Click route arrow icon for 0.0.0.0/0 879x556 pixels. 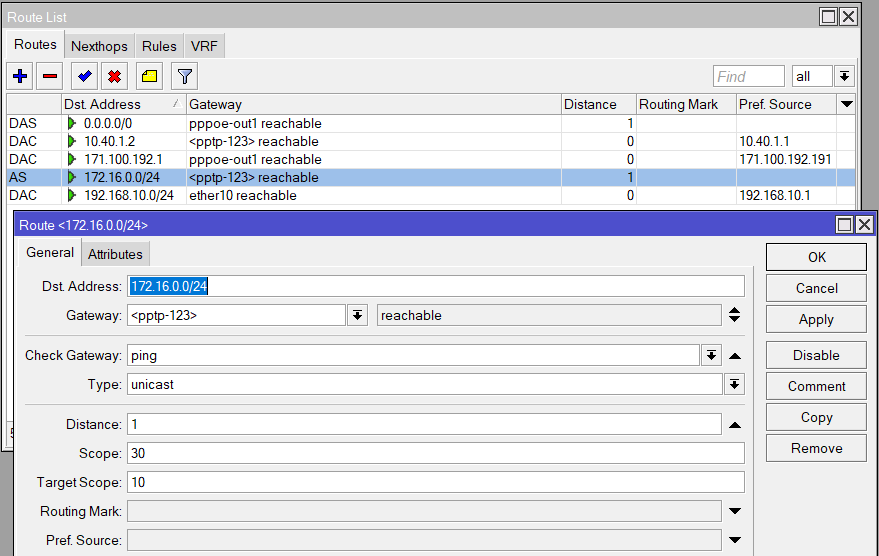point(72,123)
